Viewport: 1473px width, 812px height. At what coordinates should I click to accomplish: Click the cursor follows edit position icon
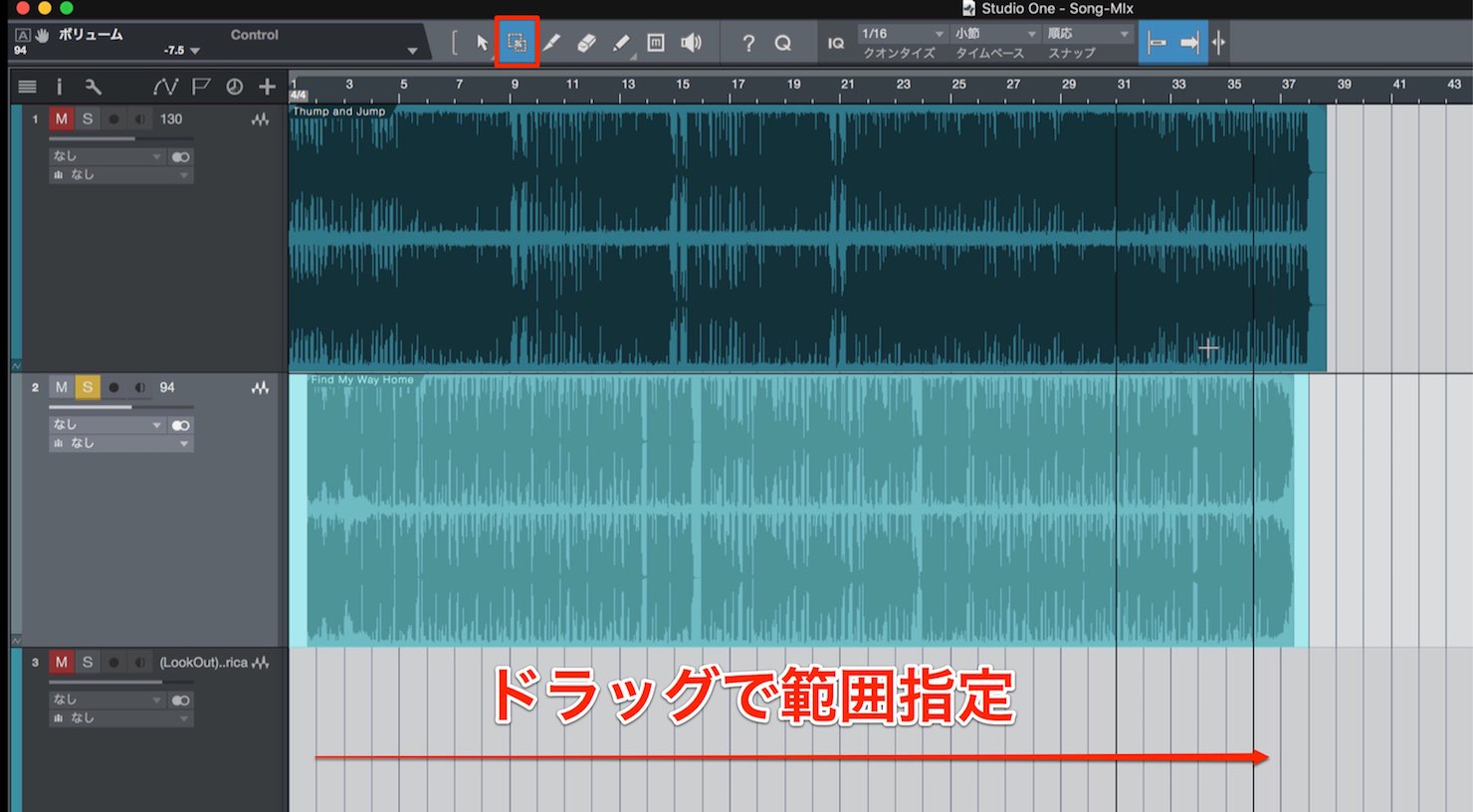pyautogui.click(x=1218, y=43)
